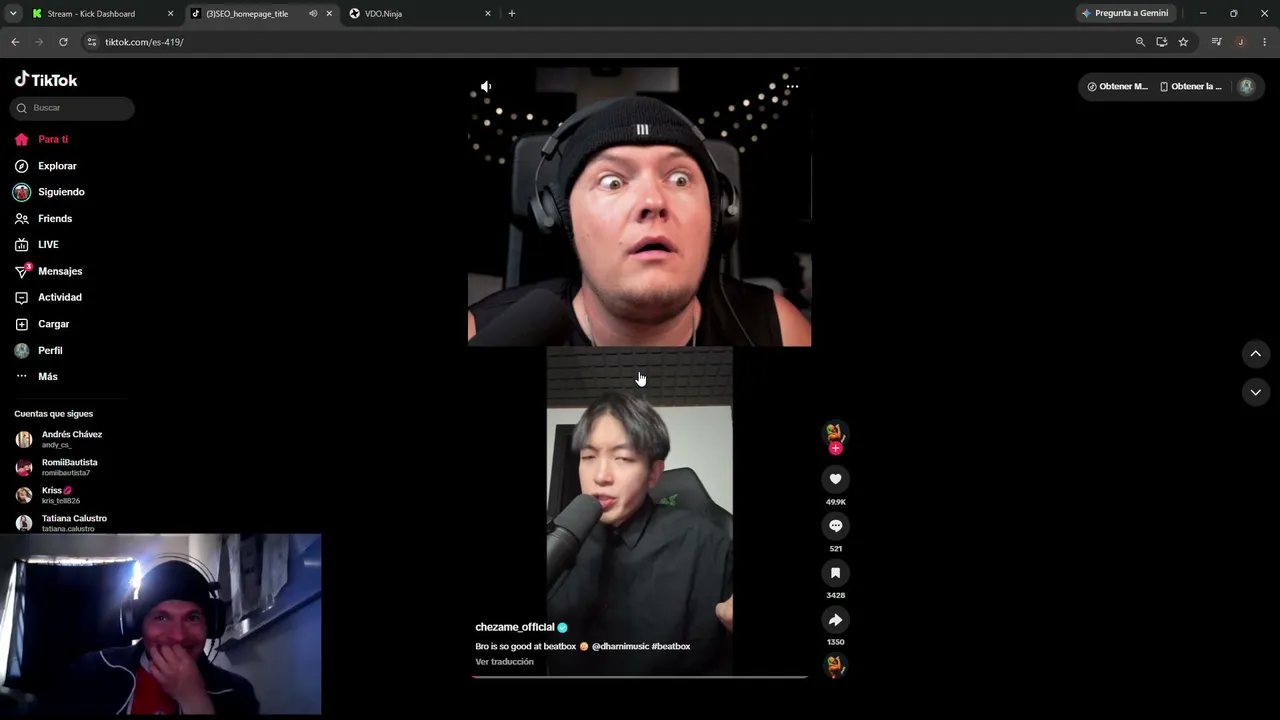Close the VDO.Ninja tab
Image resolution: width=1280 pixels, height=720 pixels.
tap(488, 14)
